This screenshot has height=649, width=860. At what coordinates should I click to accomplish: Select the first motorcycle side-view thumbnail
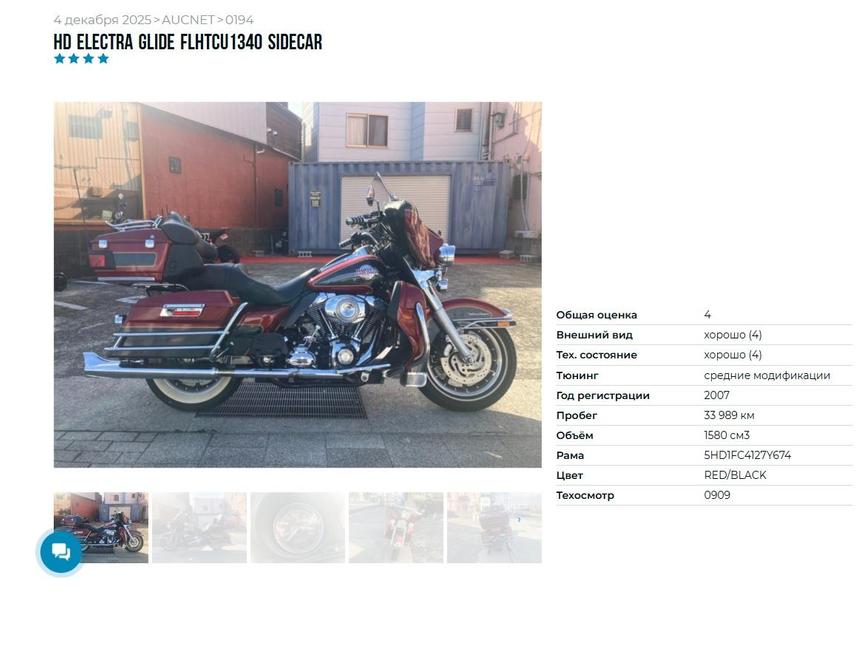click(101, 527)
